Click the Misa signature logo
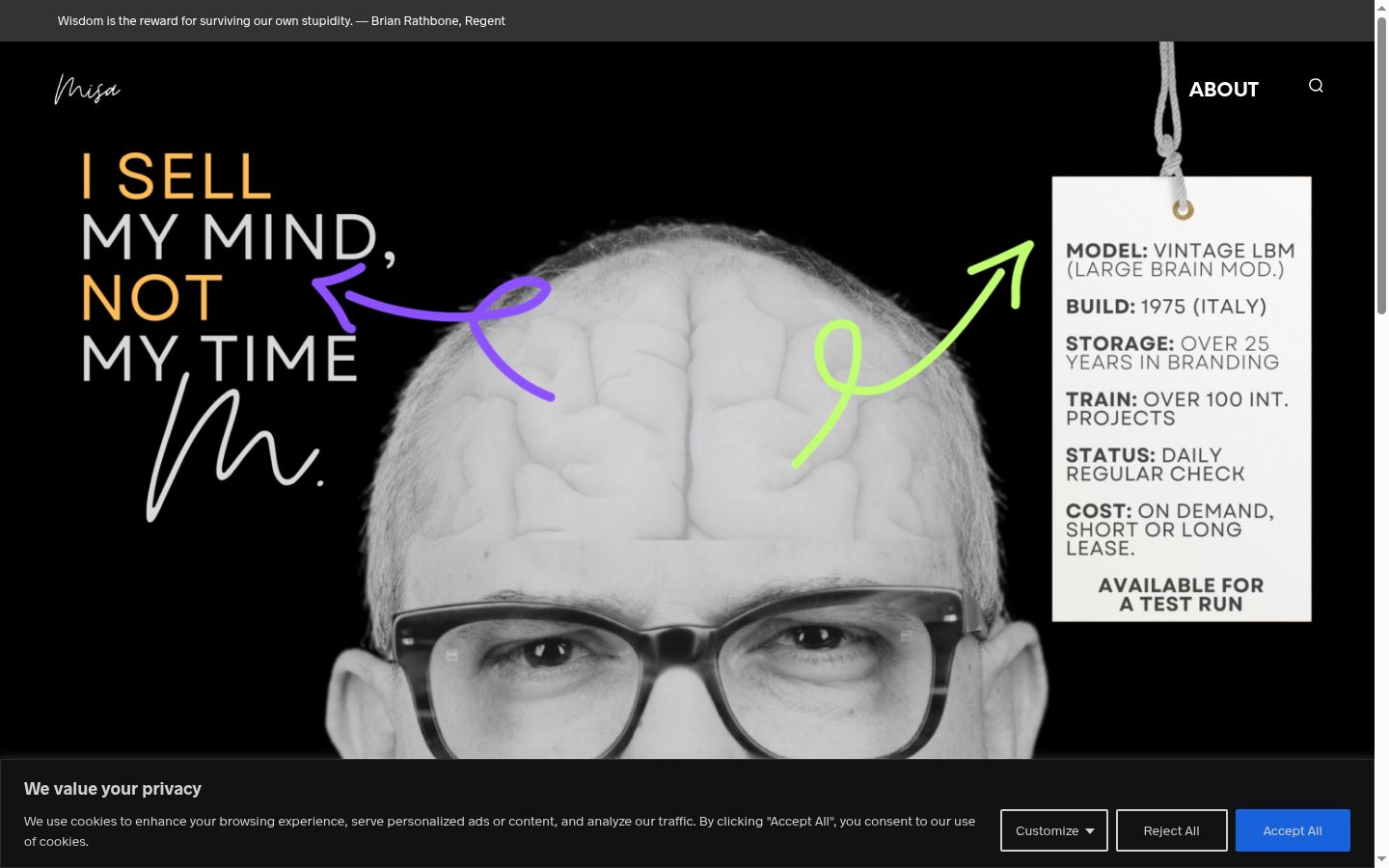 point(87,89)
